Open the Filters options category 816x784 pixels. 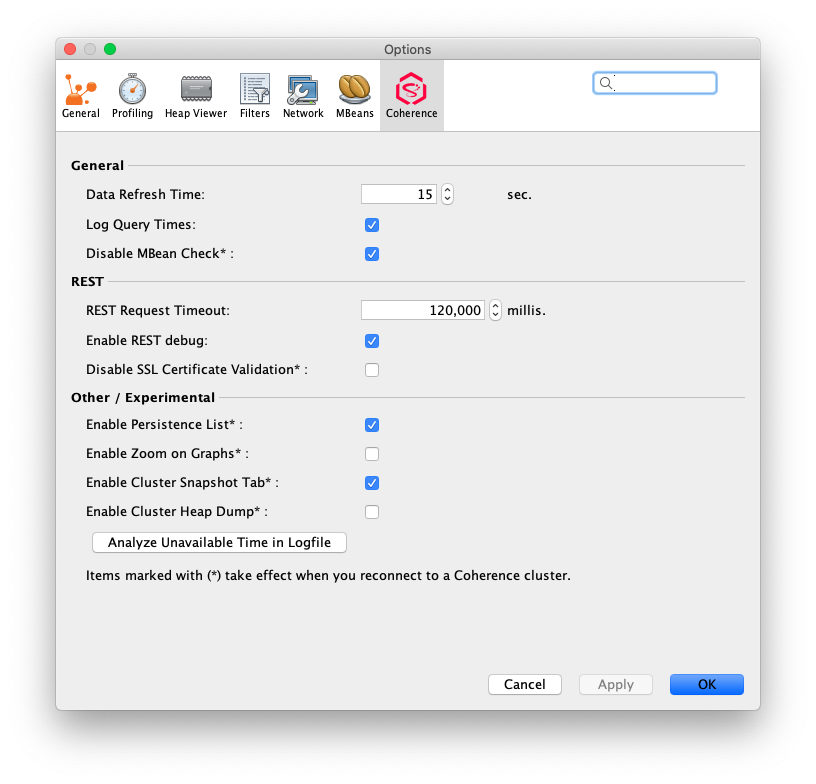click(x=254, y=96)
